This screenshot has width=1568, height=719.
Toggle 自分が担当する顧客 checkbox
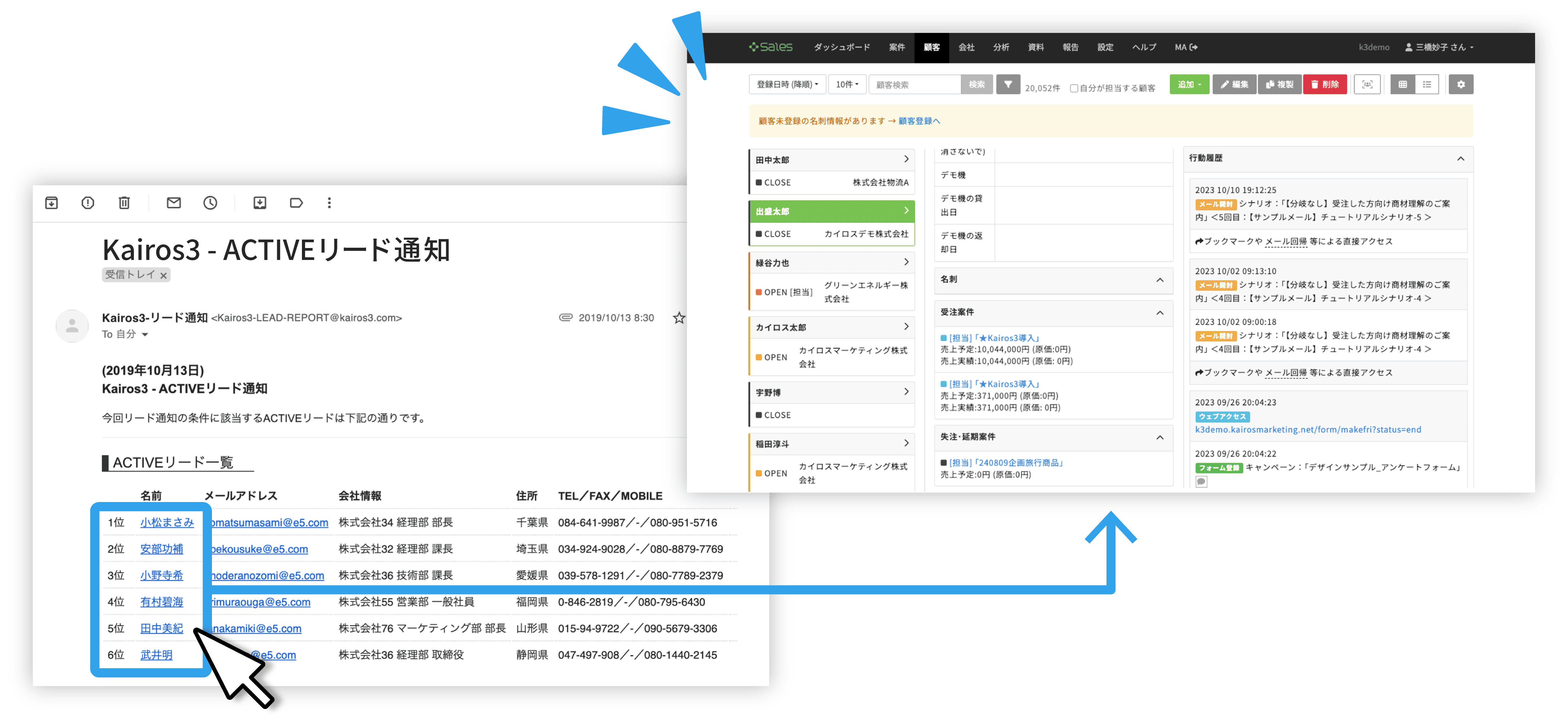point(1074,88)
